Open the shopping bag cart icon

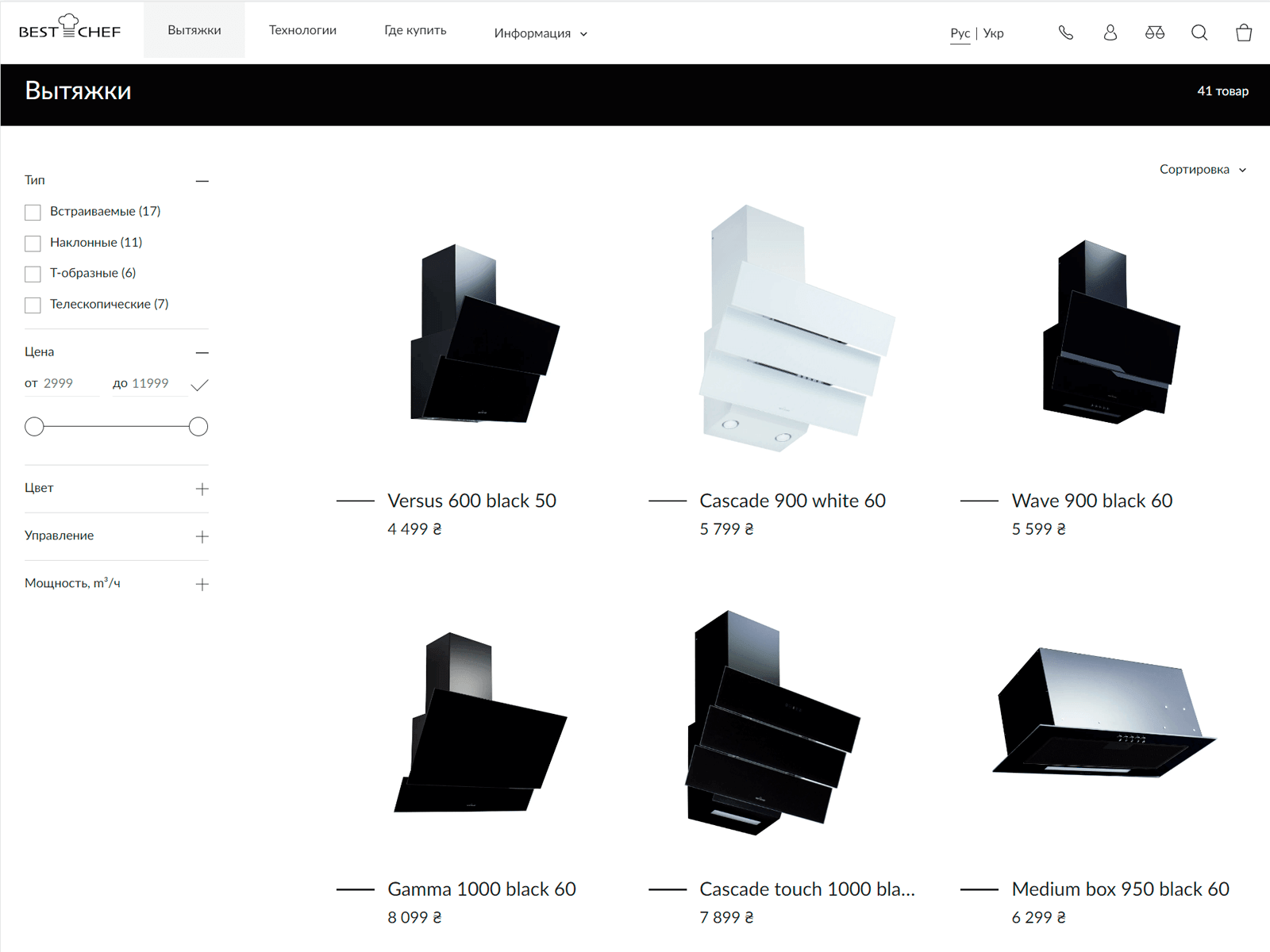tap(1244, 33)
